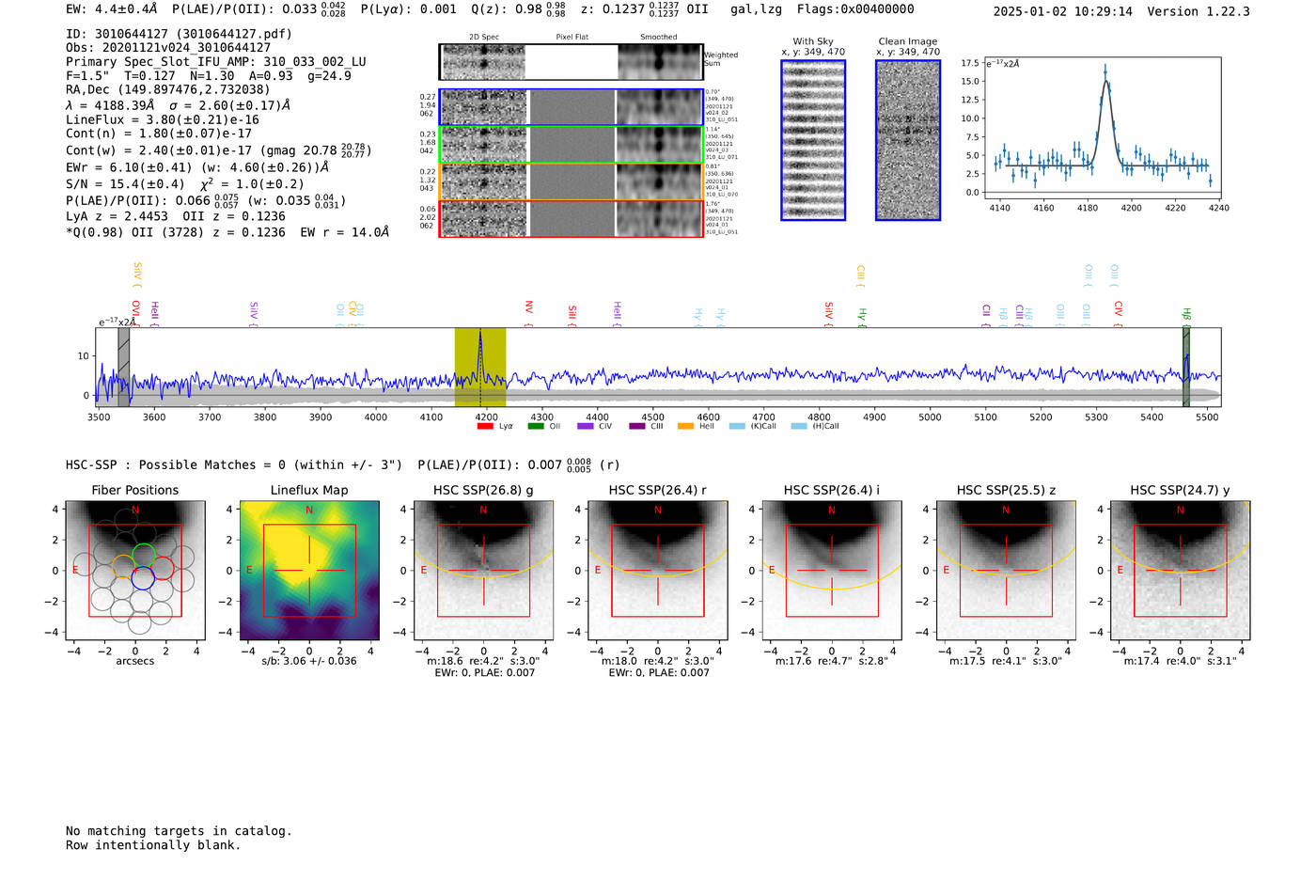Image resolution: width=1316 pixels, height=896 pixels.
Task: Click the Gaussian line fit plot
Action: pos(1104,127)
